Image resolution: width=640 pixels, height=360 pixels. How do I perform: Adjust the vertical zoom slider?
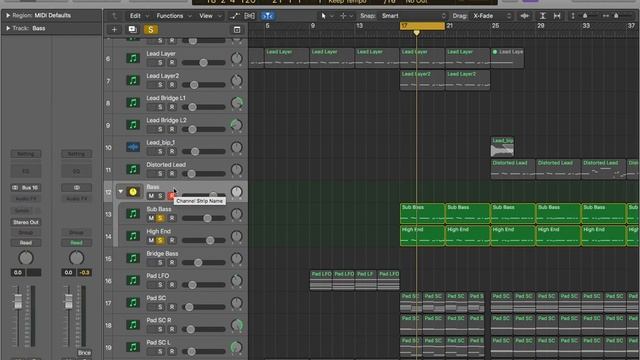click(x=584, y=16)
